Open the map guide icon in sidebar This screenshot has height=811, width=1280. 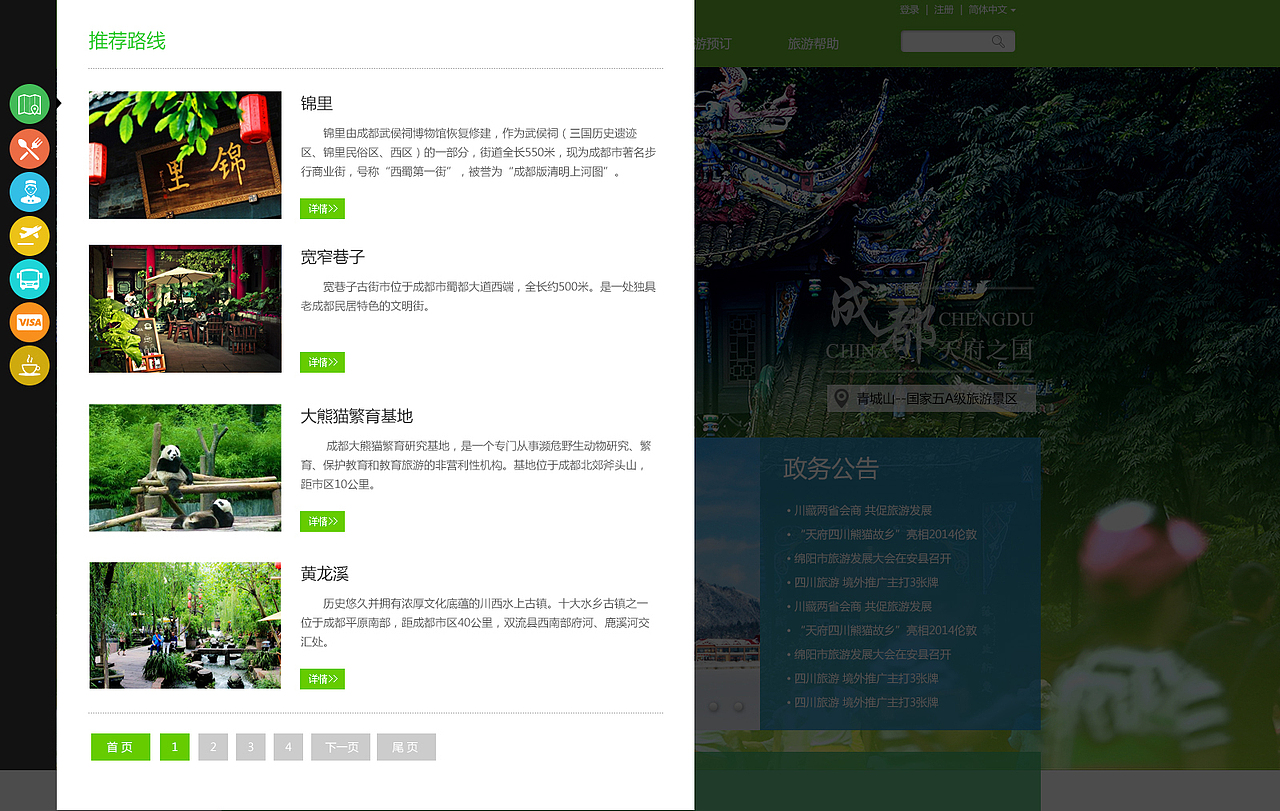click(x=29, y=103)
